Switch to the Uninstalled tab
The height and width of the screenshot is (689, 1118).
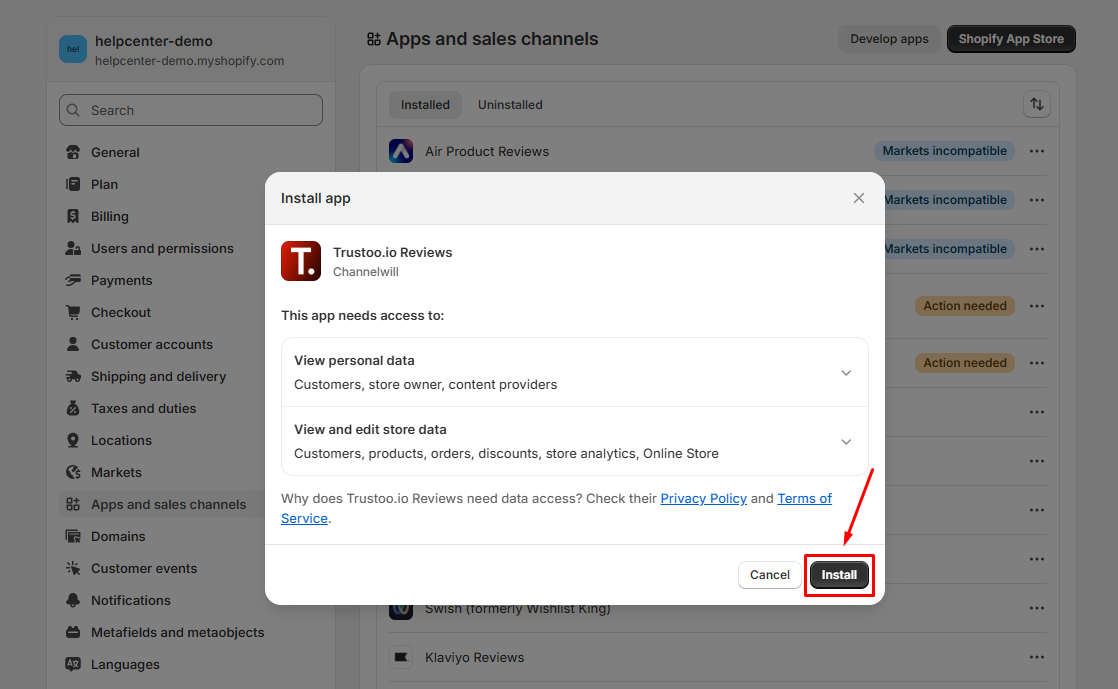(x=510, y=105)
